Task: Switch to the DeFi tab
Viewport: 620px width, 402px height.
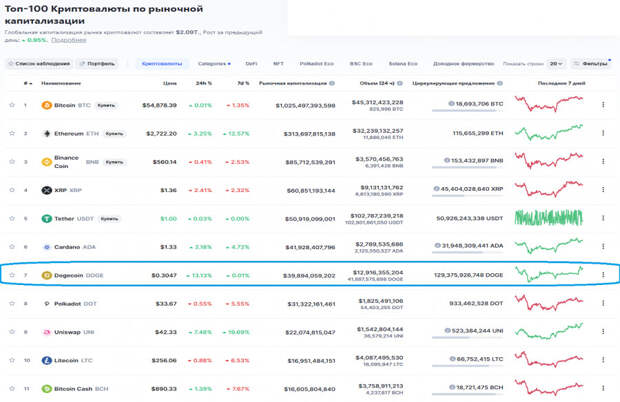Action: point(251,64)
